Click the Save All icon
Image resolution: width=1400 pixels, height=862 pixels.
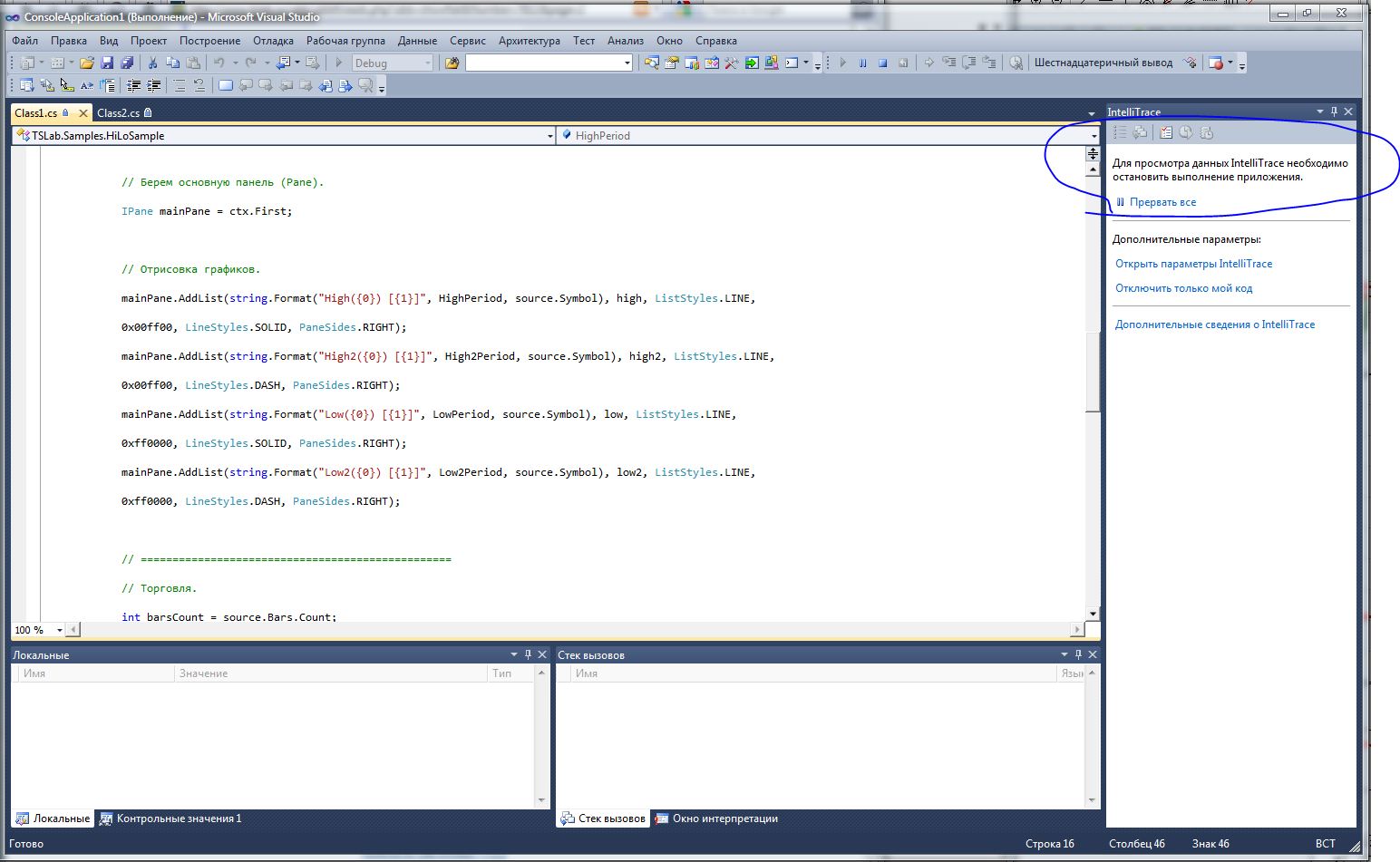click(x=127, y=63)
